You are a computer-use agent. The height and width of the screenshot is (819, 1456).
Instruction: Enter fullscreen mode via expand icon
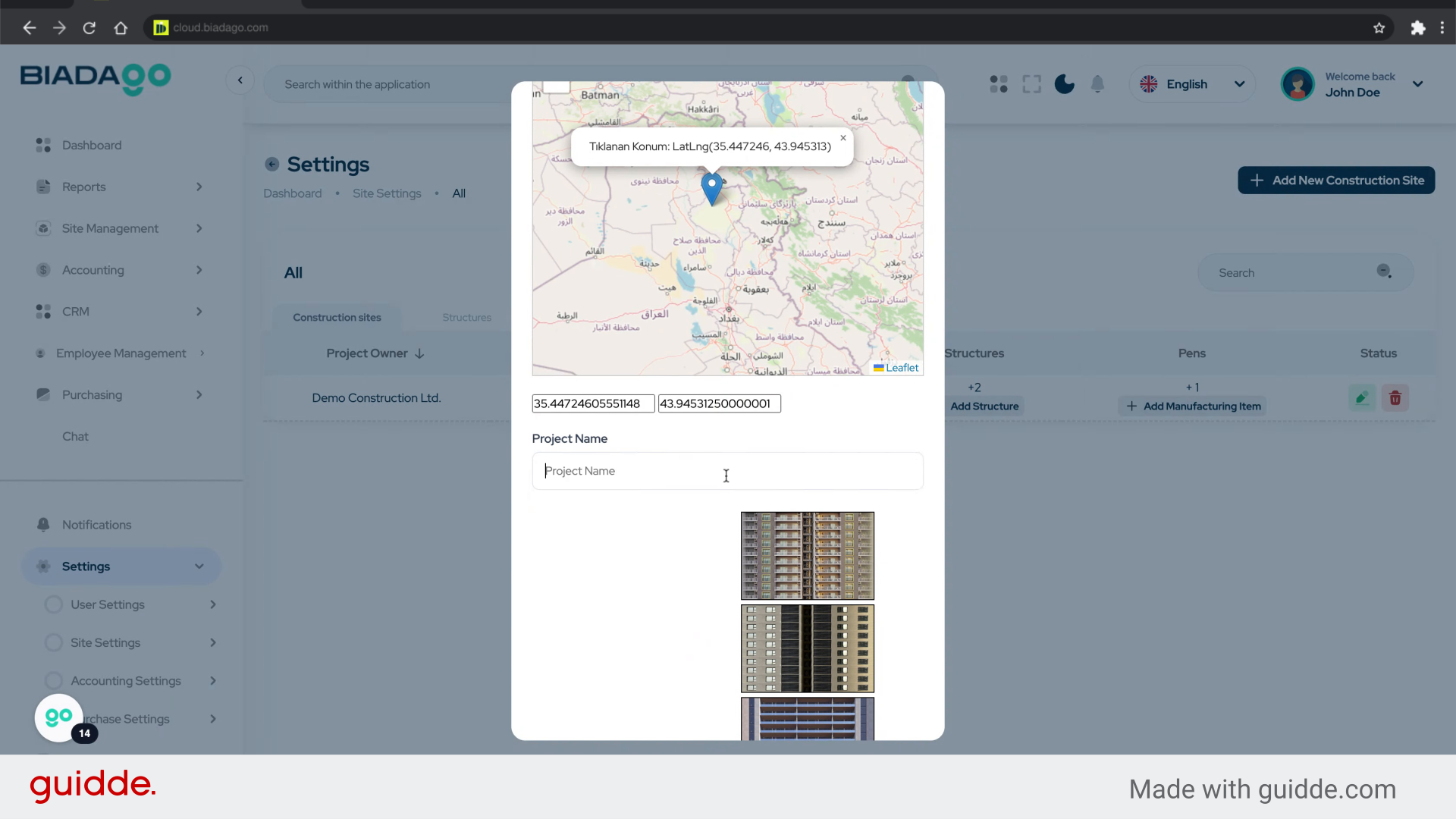(1031, 84)
